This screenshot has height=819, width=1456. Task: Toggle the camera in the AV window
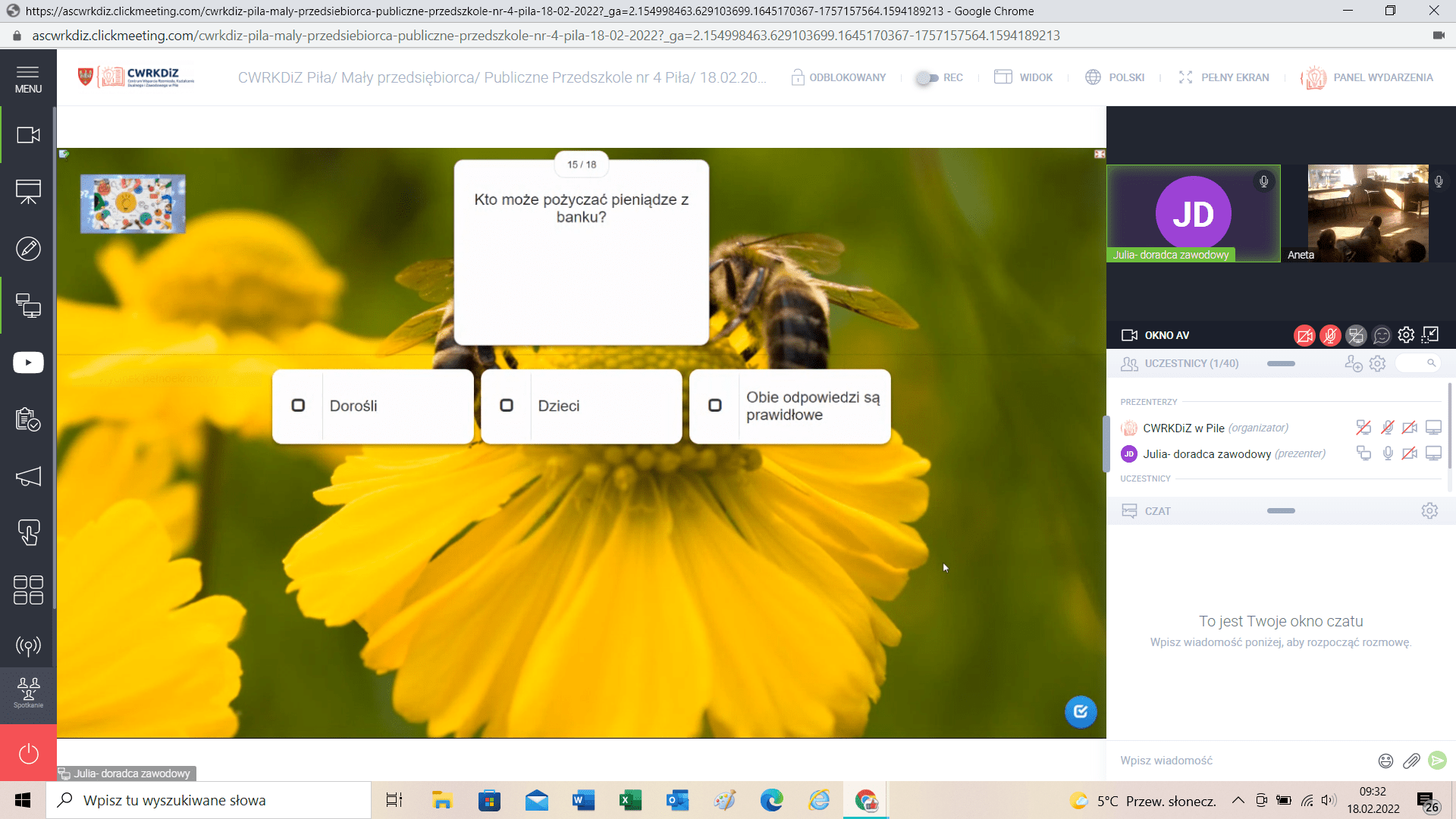pos(1304,335)
